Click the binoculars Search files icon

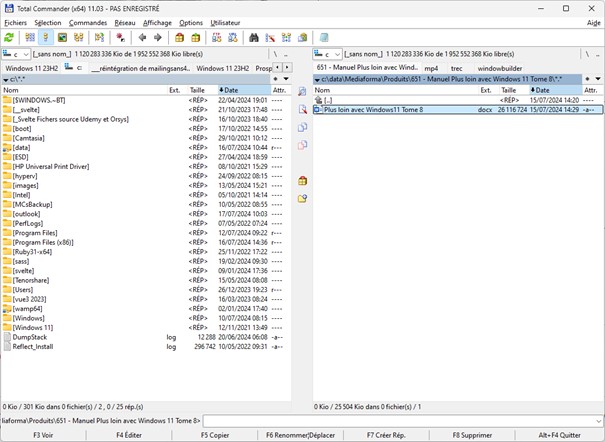coord(254,37)
